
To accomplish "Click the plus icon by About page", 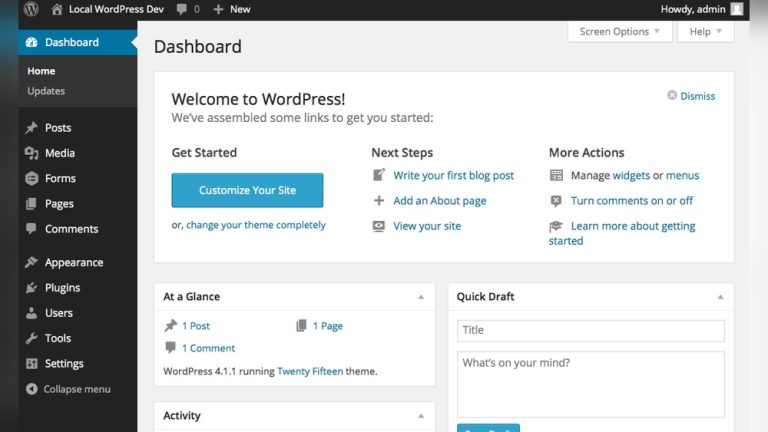I will (379, 200).
